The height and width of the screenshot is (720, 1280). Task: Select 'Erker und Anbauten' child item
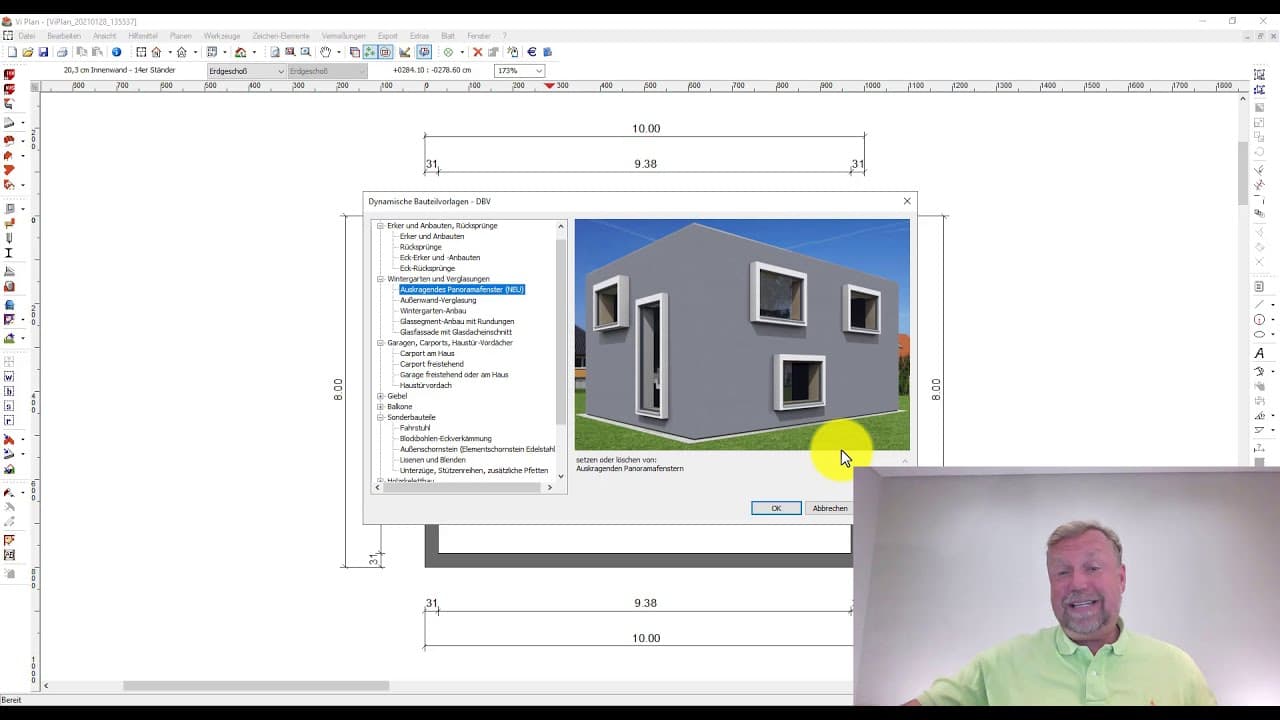pyautogui.click(x=432, y=237)
